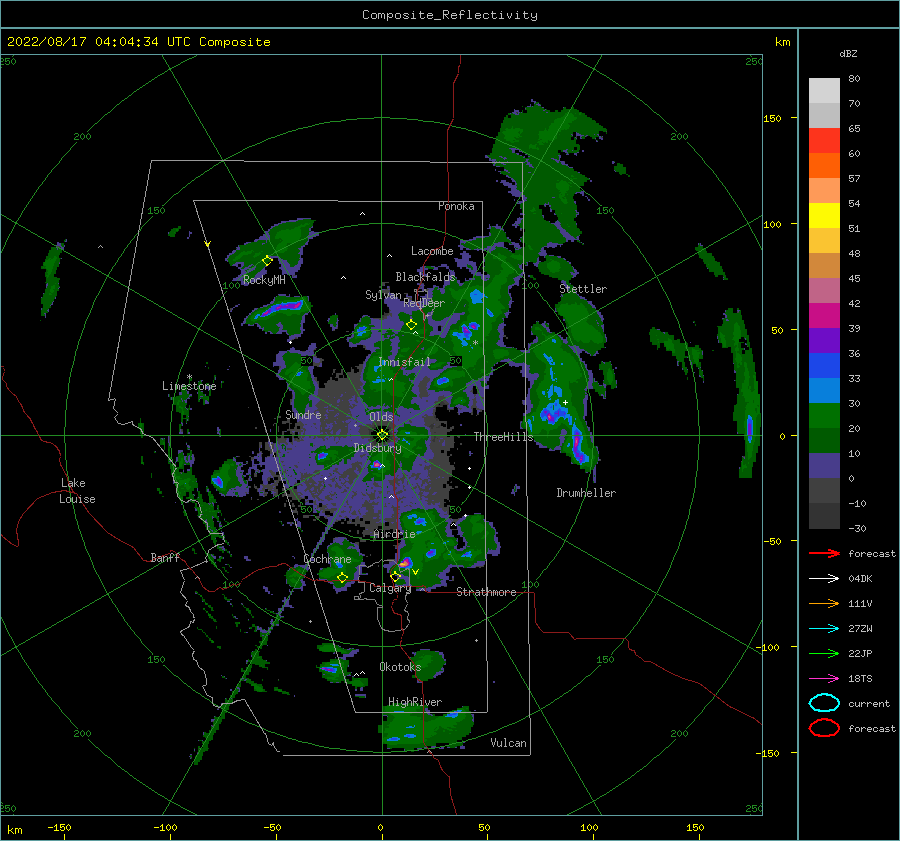Image resolution: width=900 pixels, height=841 pixels.
Task: Pick the light blue swatch between 33 and 30
Action: click(x=824, y=390)
